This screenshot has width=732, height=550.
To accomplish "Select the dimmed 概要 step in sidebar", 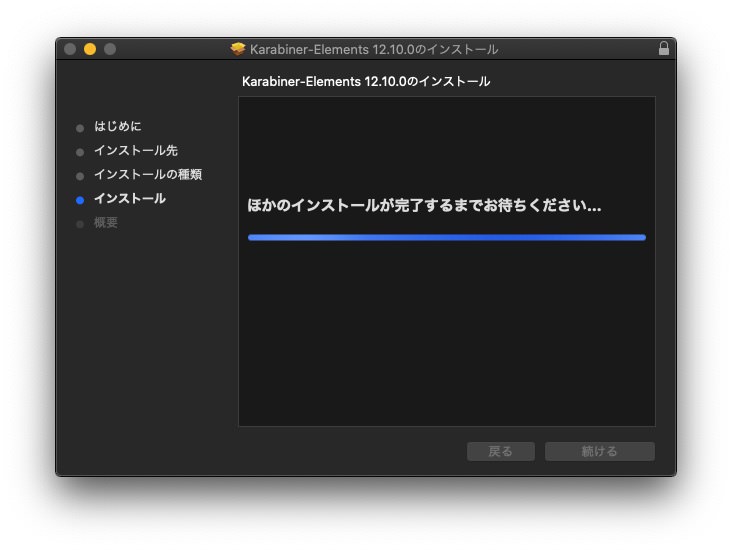I will [x=106, y=223].
